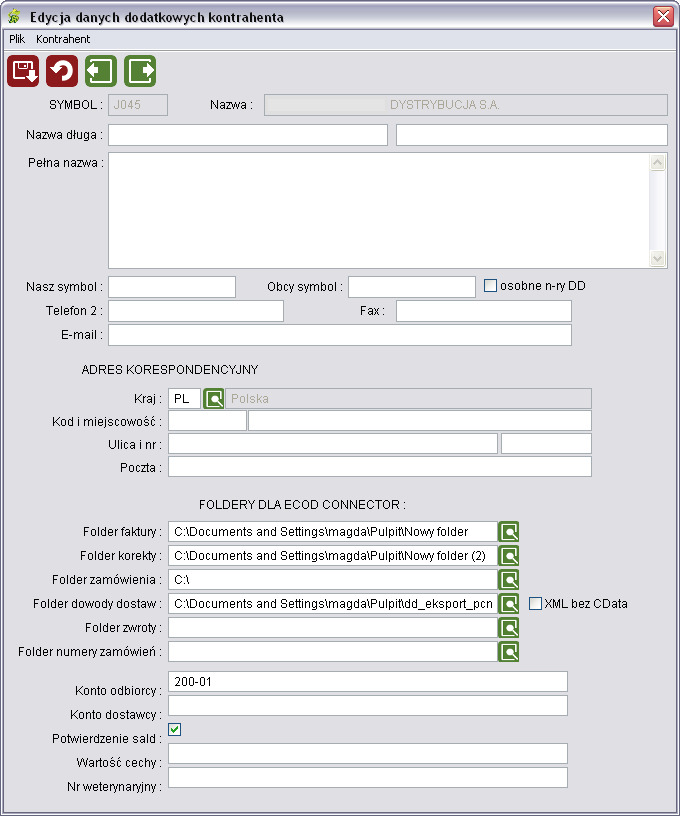The height and width of the screenshot is (816, 680).
Task: Go to next contractor with right arrow icon
Action: (x=140, y=71)
